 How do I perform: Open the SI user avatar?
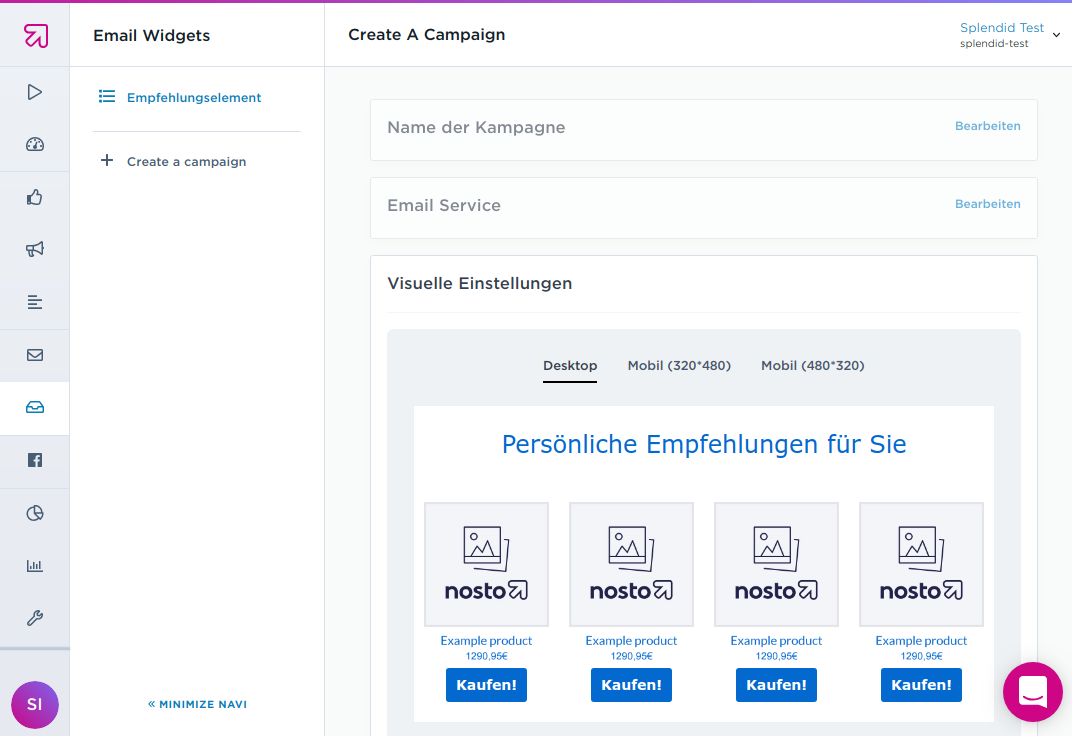click(x=35, y=704)
